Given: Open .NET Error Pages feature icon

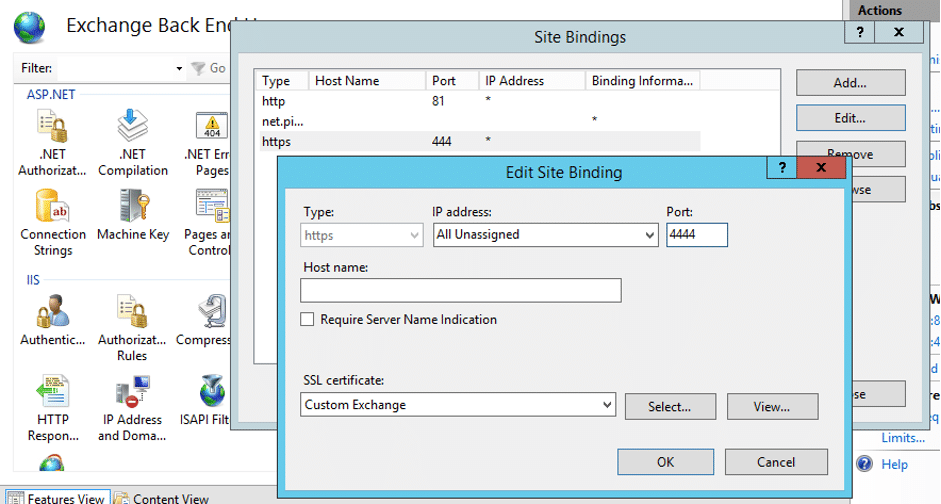Looking at the screenshot, I should pos(212,127).
